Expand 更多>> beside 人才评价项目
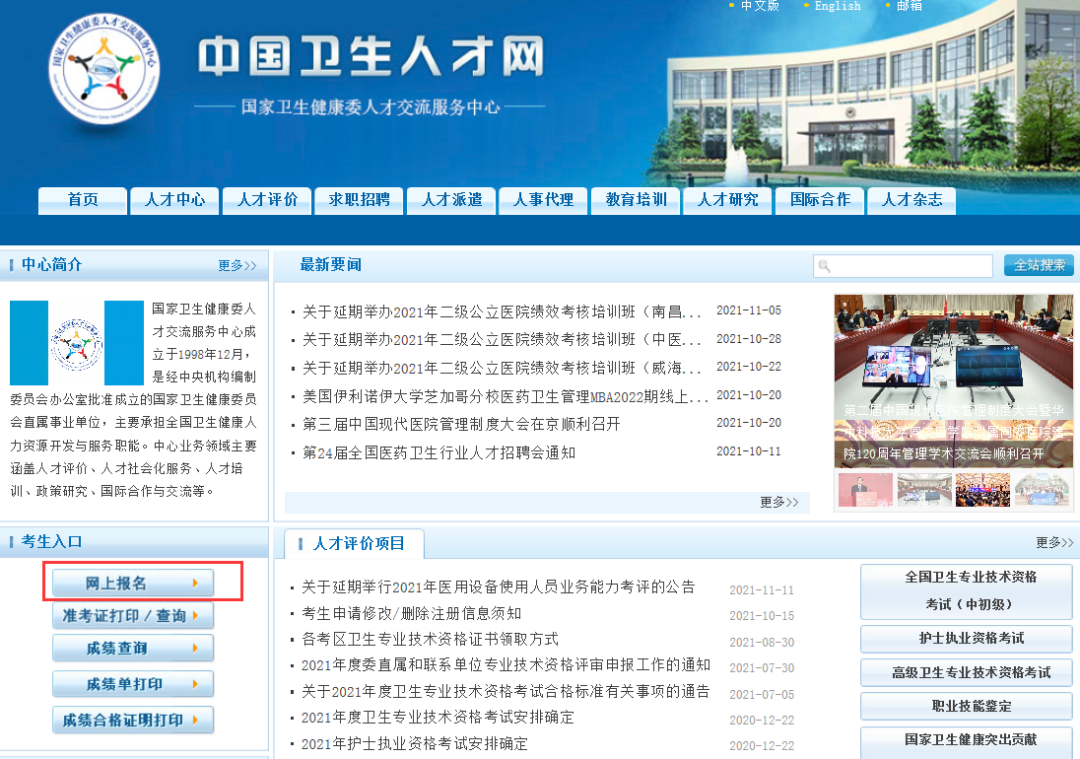1080x759 pixels. pos(1053,541)
